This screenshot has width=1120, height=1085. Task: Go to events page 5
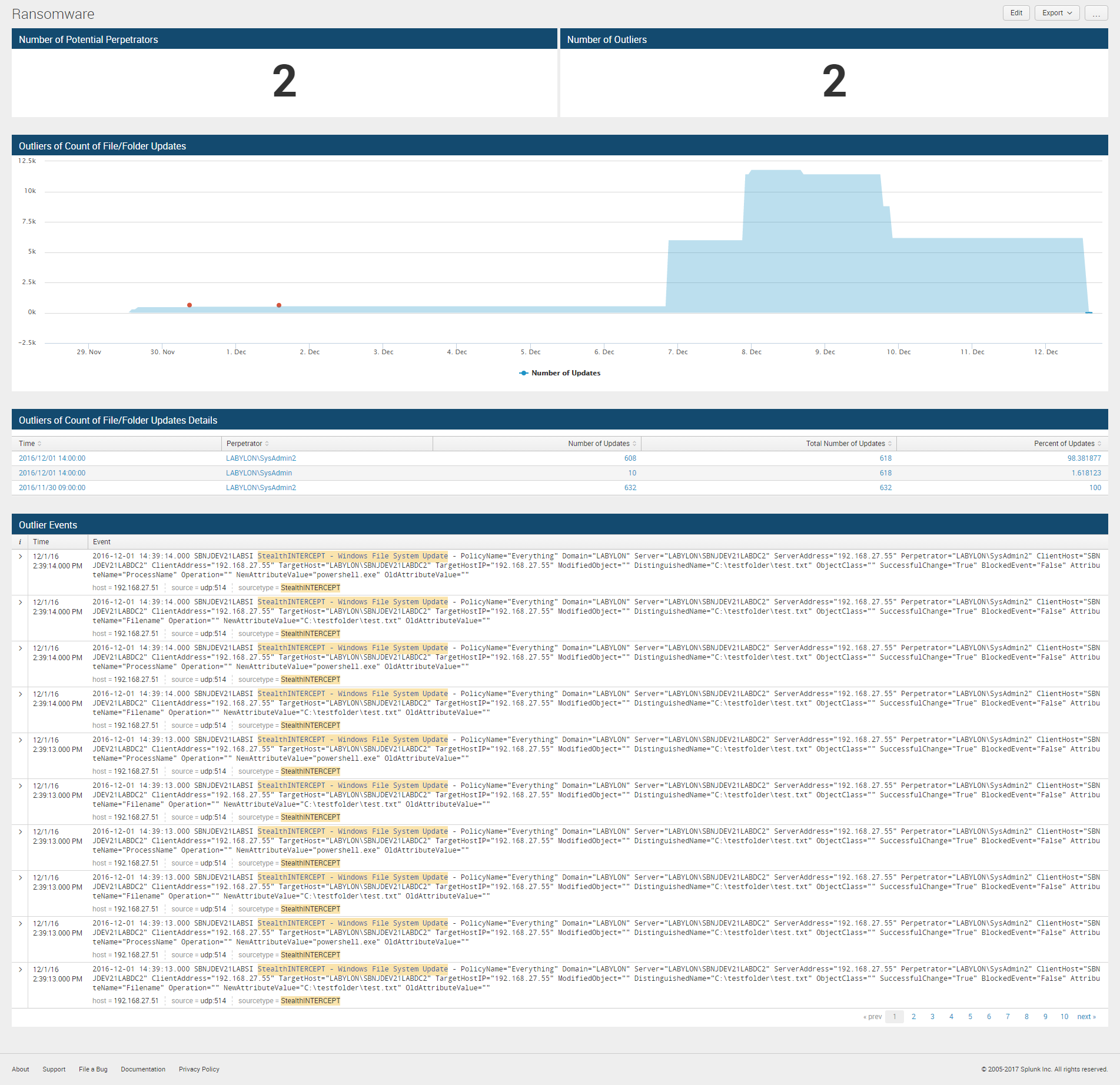tap(970, 1017)
